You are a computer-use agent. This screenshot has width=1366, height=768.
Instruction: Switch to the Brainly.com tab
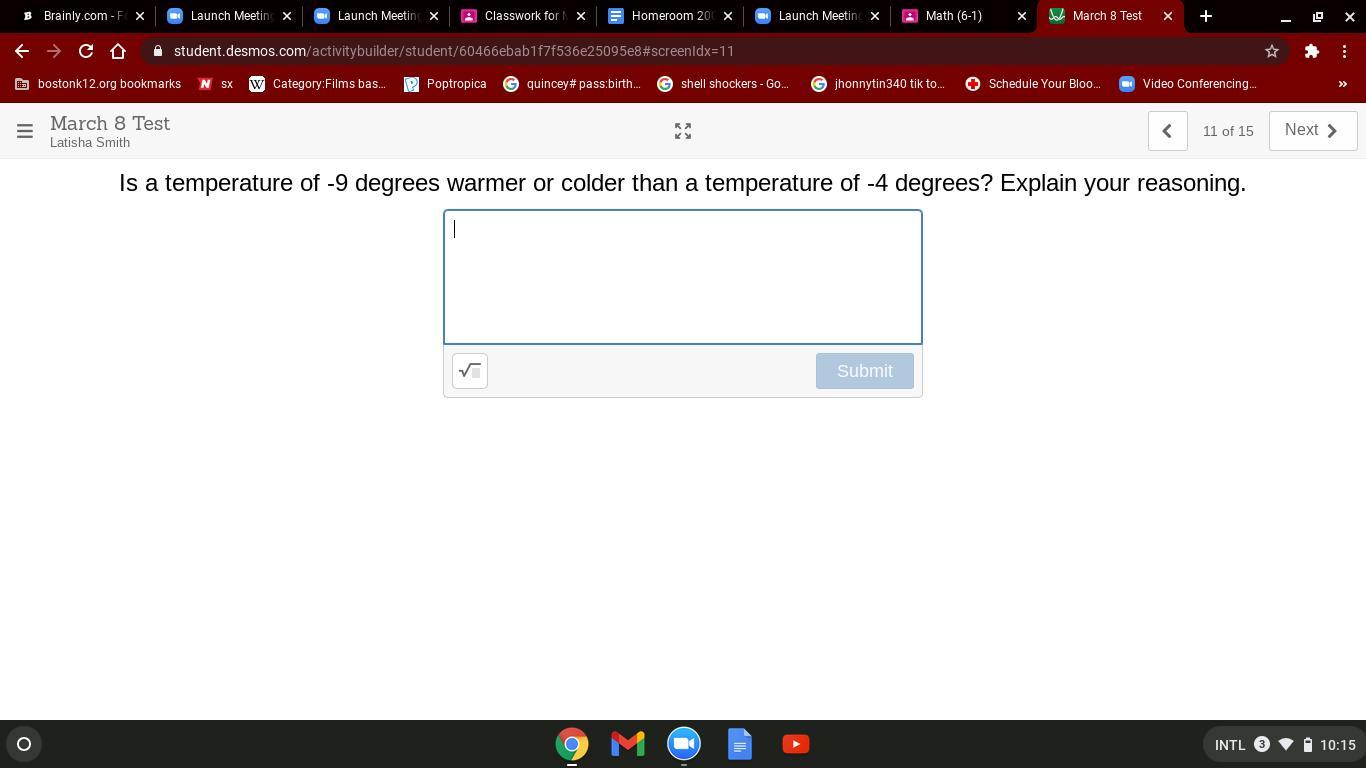click(83, 16)
